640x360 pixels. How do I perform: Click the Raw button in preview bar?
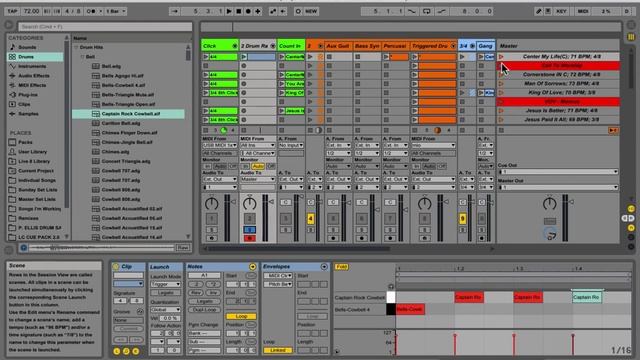tap(183, 248)
